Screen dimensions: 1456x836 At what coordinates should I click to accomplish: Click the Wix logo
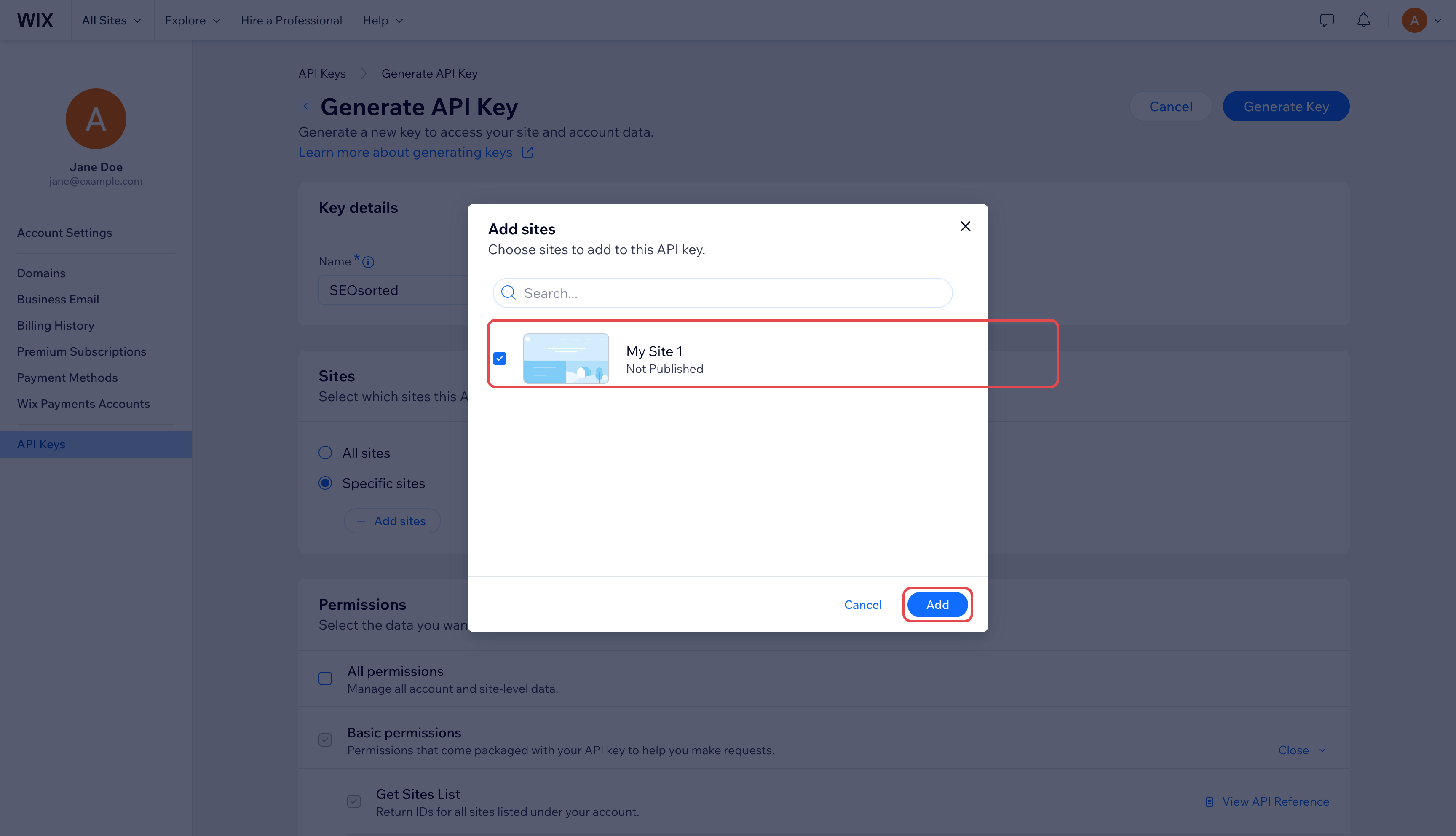coord(35,20)
